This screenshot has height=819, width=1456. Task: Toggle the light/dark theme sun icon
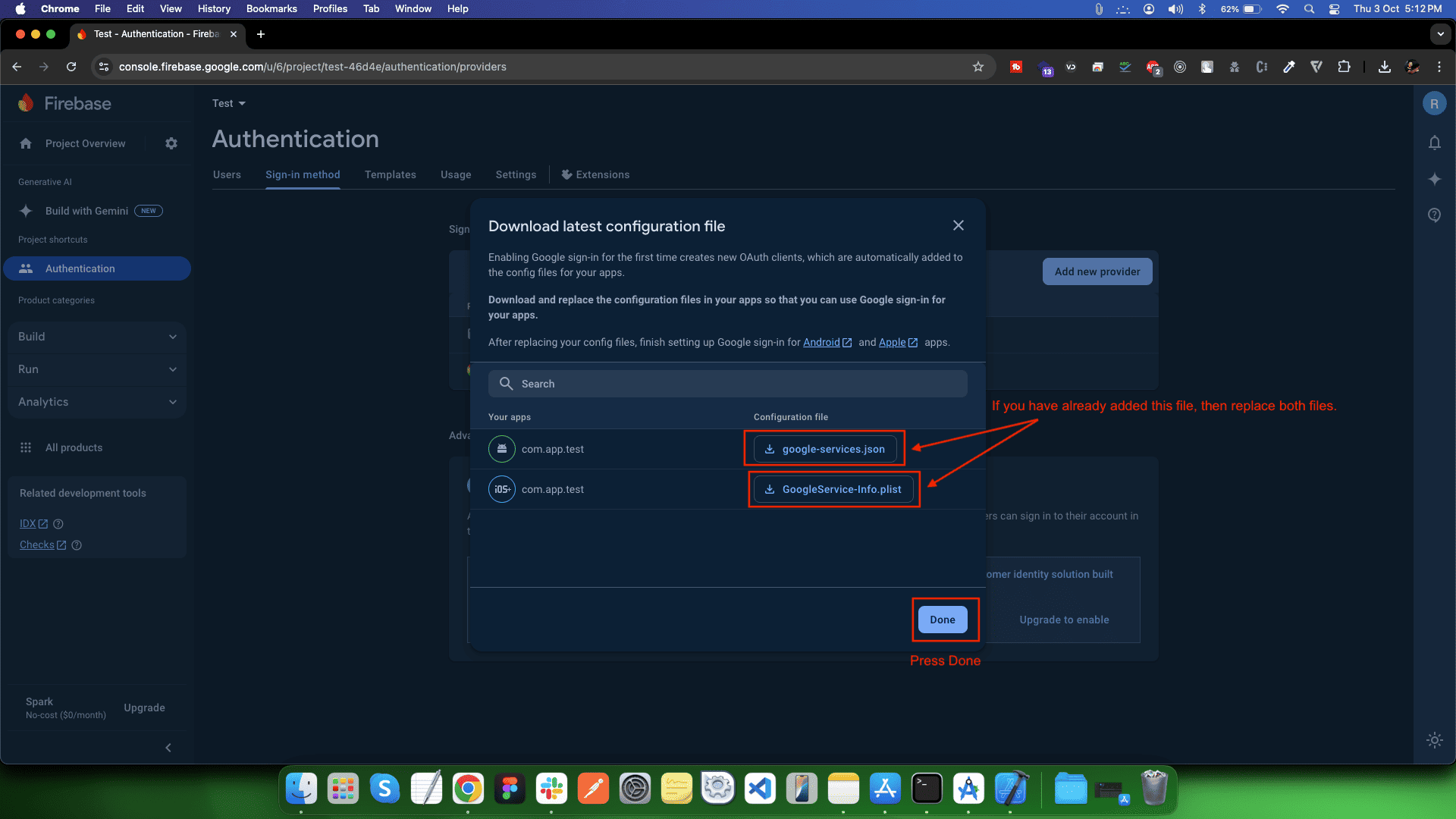point(1434,740)
